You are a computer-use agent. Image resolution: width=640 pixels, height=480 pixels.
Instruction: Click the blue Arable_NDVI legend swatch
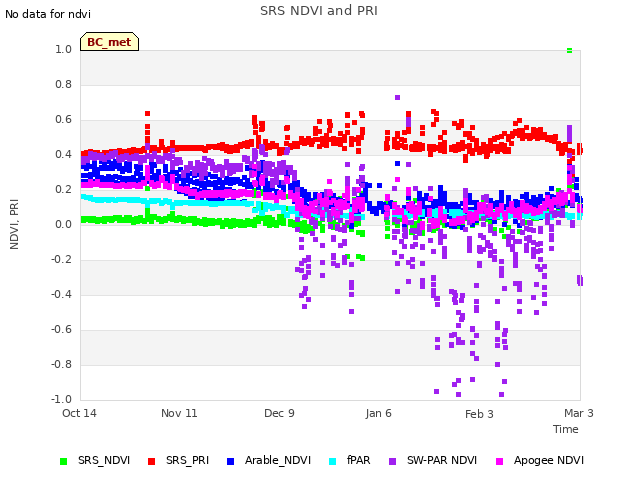point(230,461)
